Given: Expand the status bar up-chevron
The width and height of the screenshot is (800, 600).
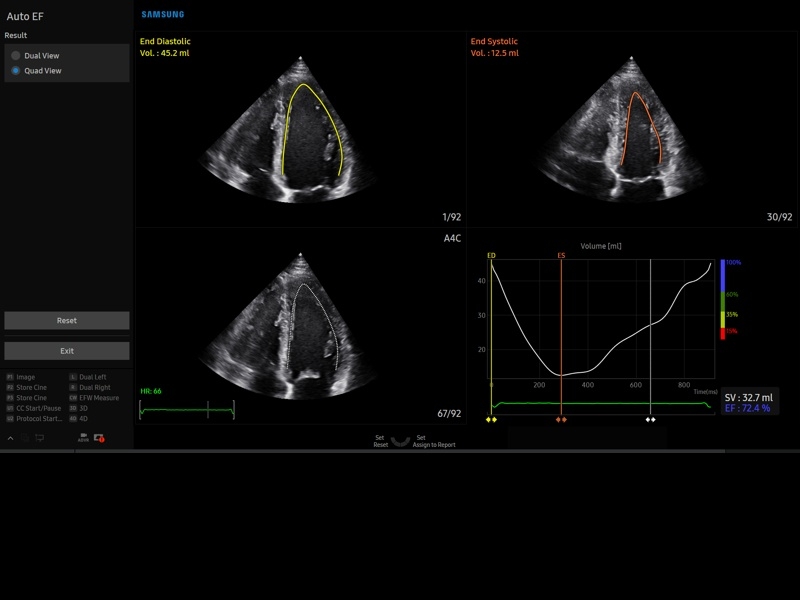Looking at the screenshot, I should pos(11,438).
